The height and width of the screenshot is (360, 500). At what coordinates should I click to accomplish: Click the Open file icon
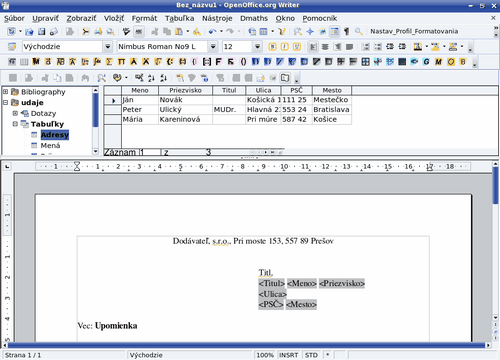[29, 32]
